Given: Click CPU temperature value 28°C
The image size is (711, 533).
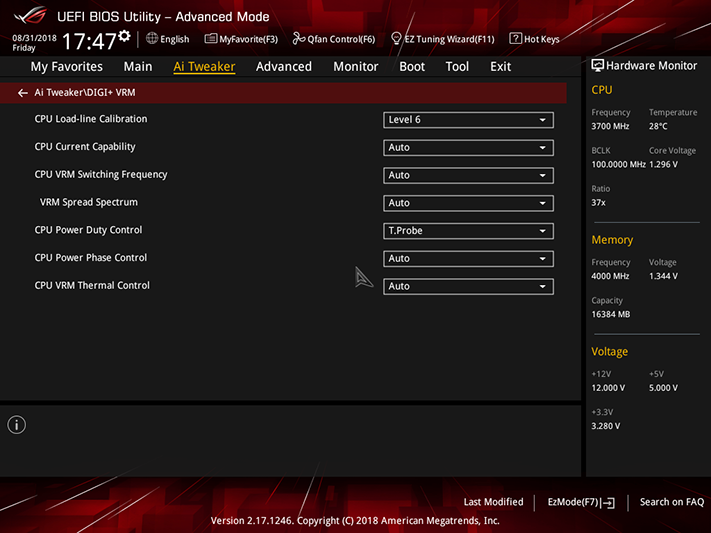Looking at the screenshot, I should (658, 126).
